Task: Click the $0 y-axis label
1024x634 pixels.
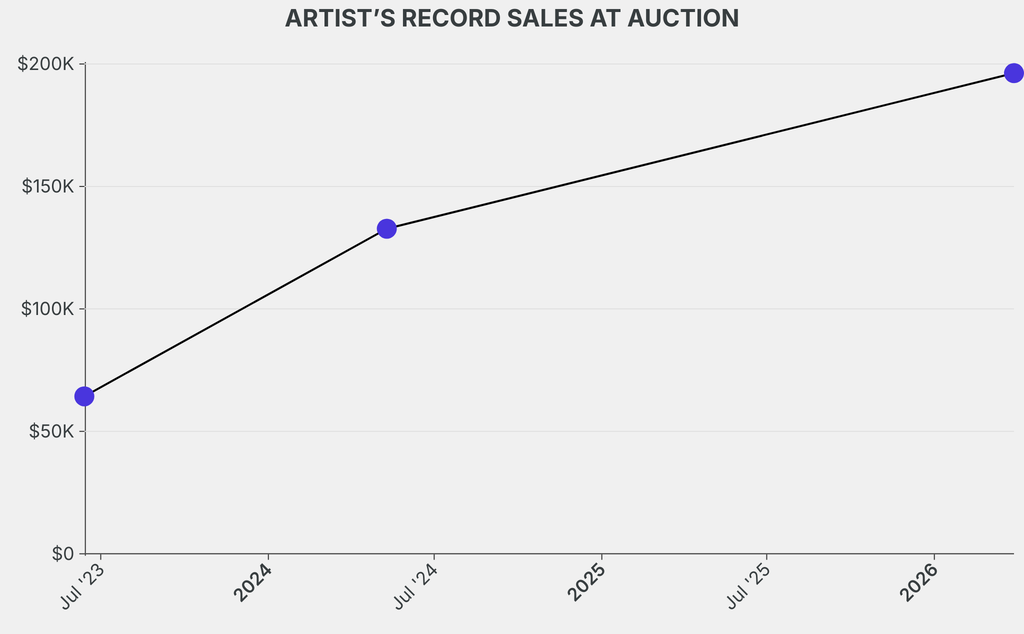Action: [63, 554]
